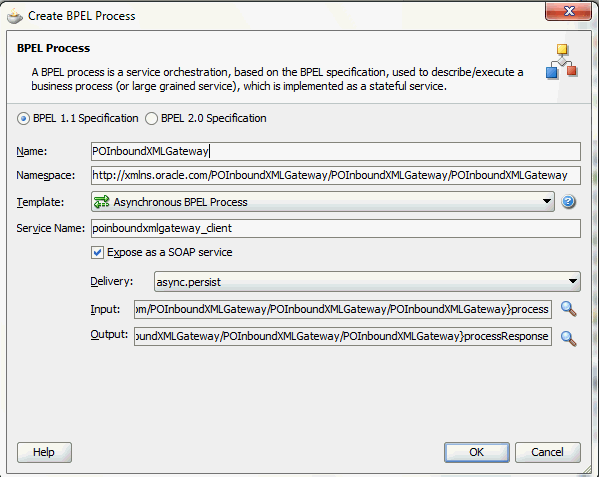
Task: Click into the Name text field
Action: 336,151
